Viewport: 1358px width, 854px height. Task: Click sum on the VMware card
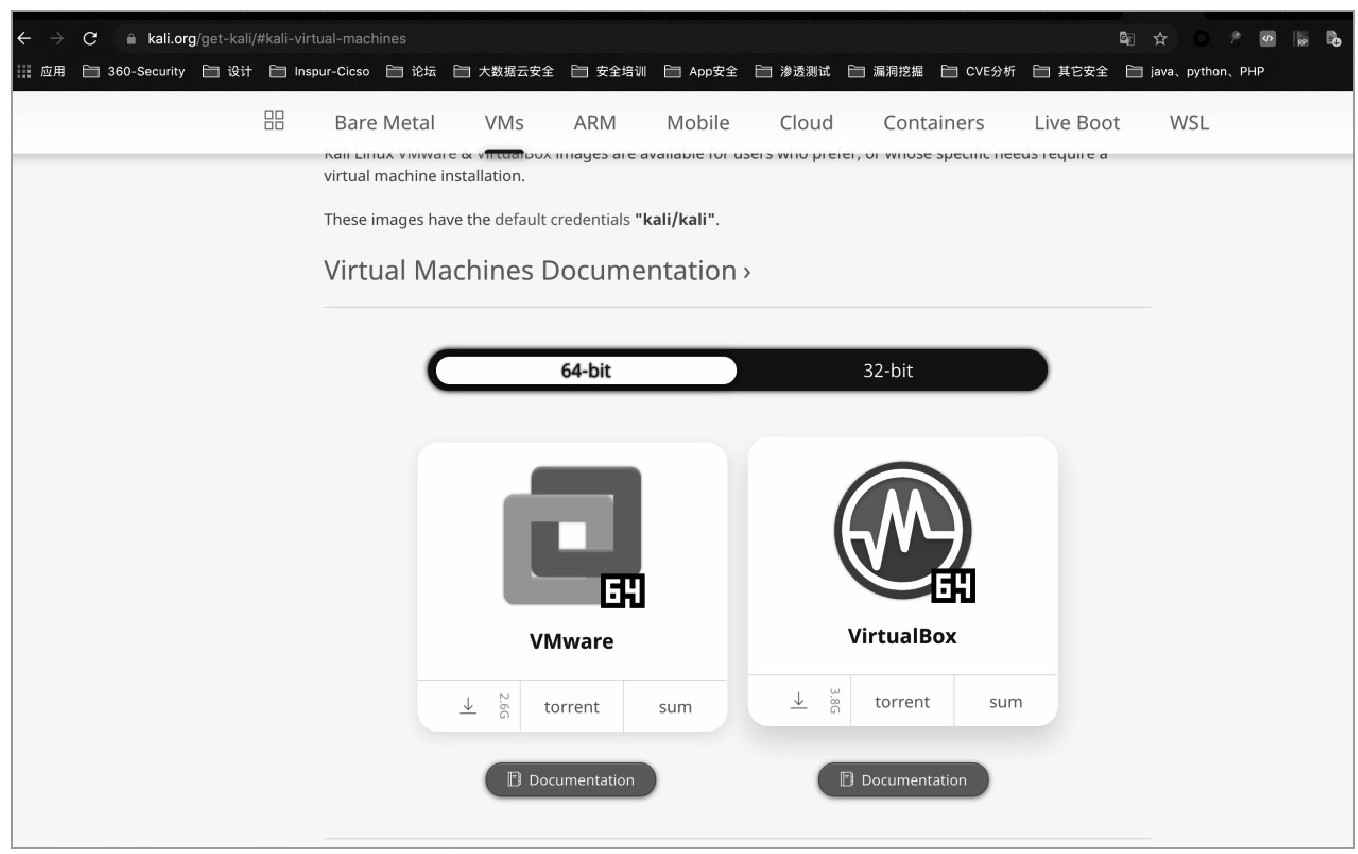675,707
